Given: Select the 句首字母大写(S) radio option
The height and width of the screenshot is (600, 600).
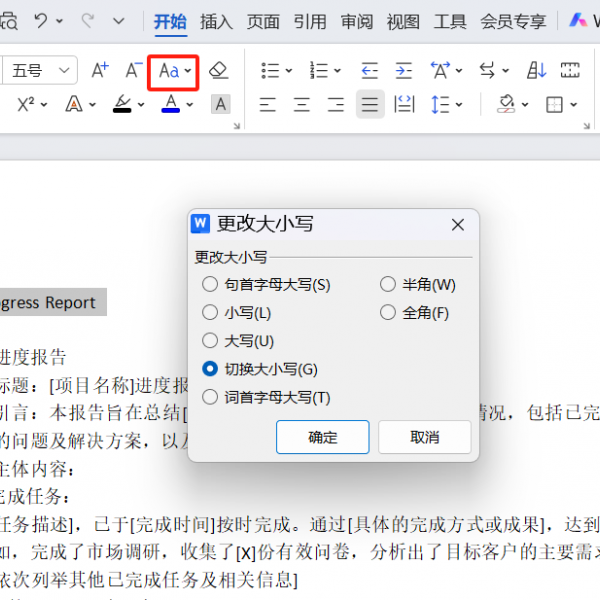Looking at the screenshot, I should [x=210, y=285].
